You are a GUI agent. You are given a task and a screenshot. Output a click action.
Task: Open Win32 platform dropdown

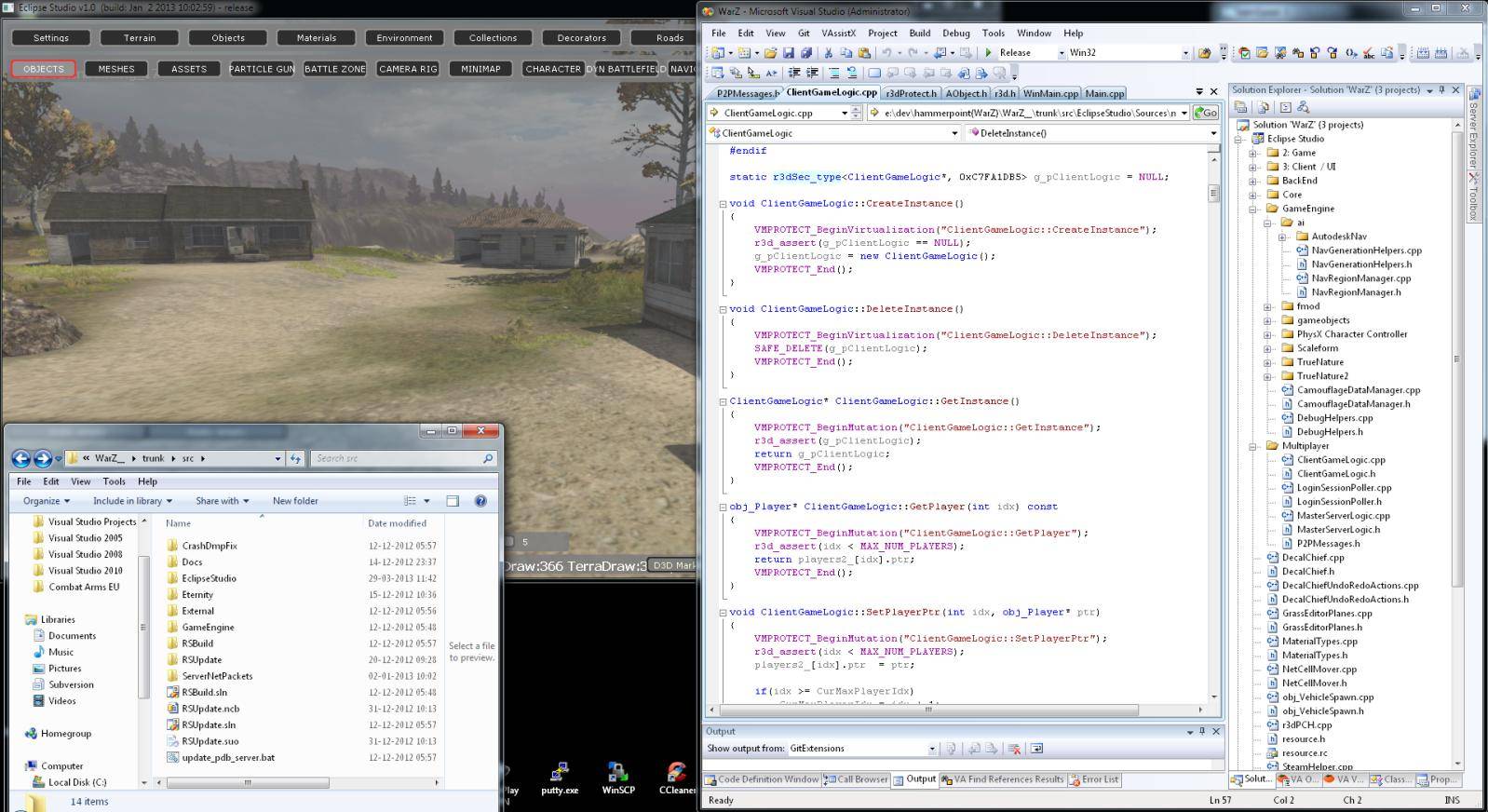1185,53
